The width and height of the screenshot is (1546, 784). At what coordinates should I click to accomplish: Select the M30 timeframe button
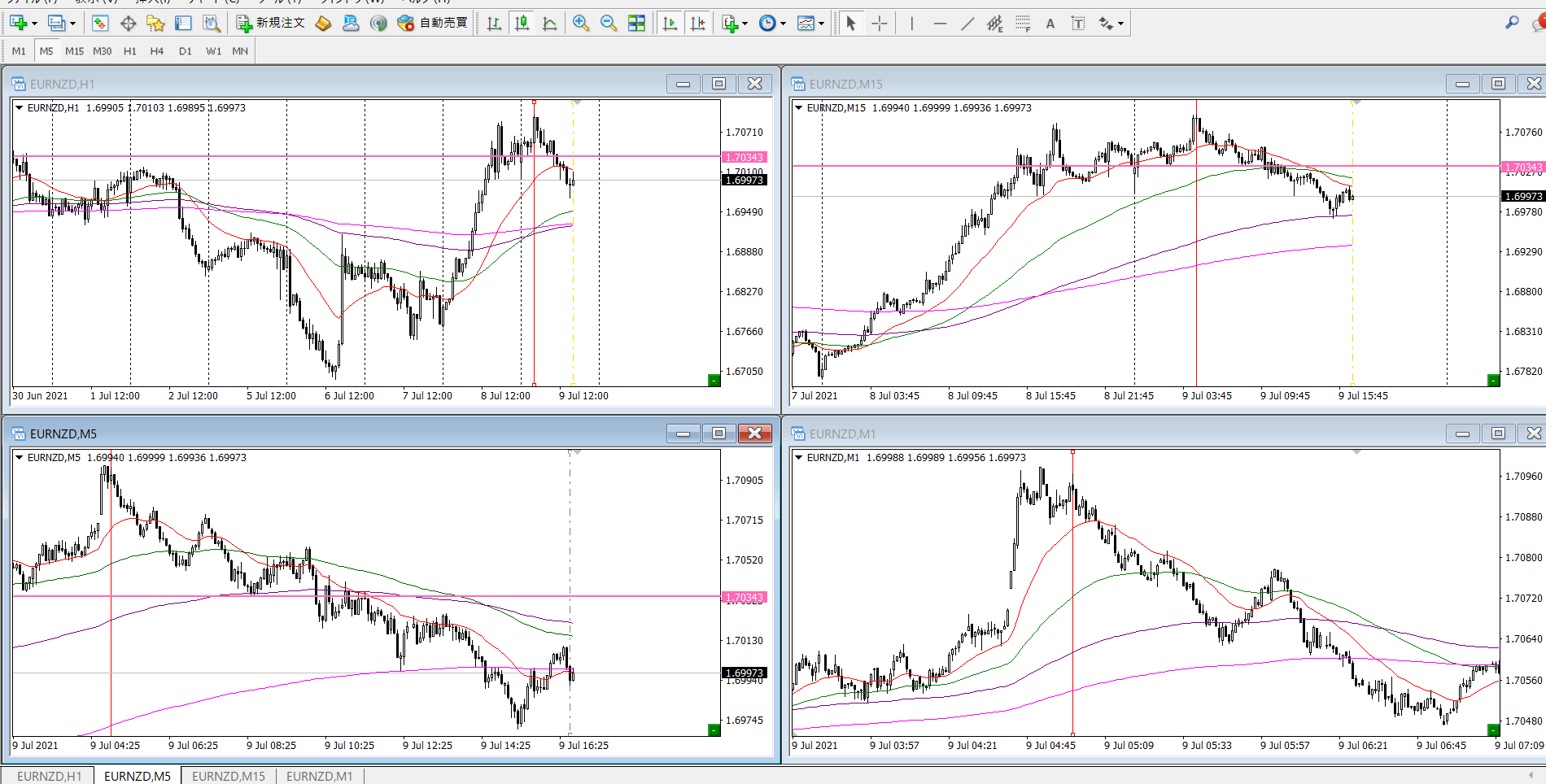[x=102, y=50]
